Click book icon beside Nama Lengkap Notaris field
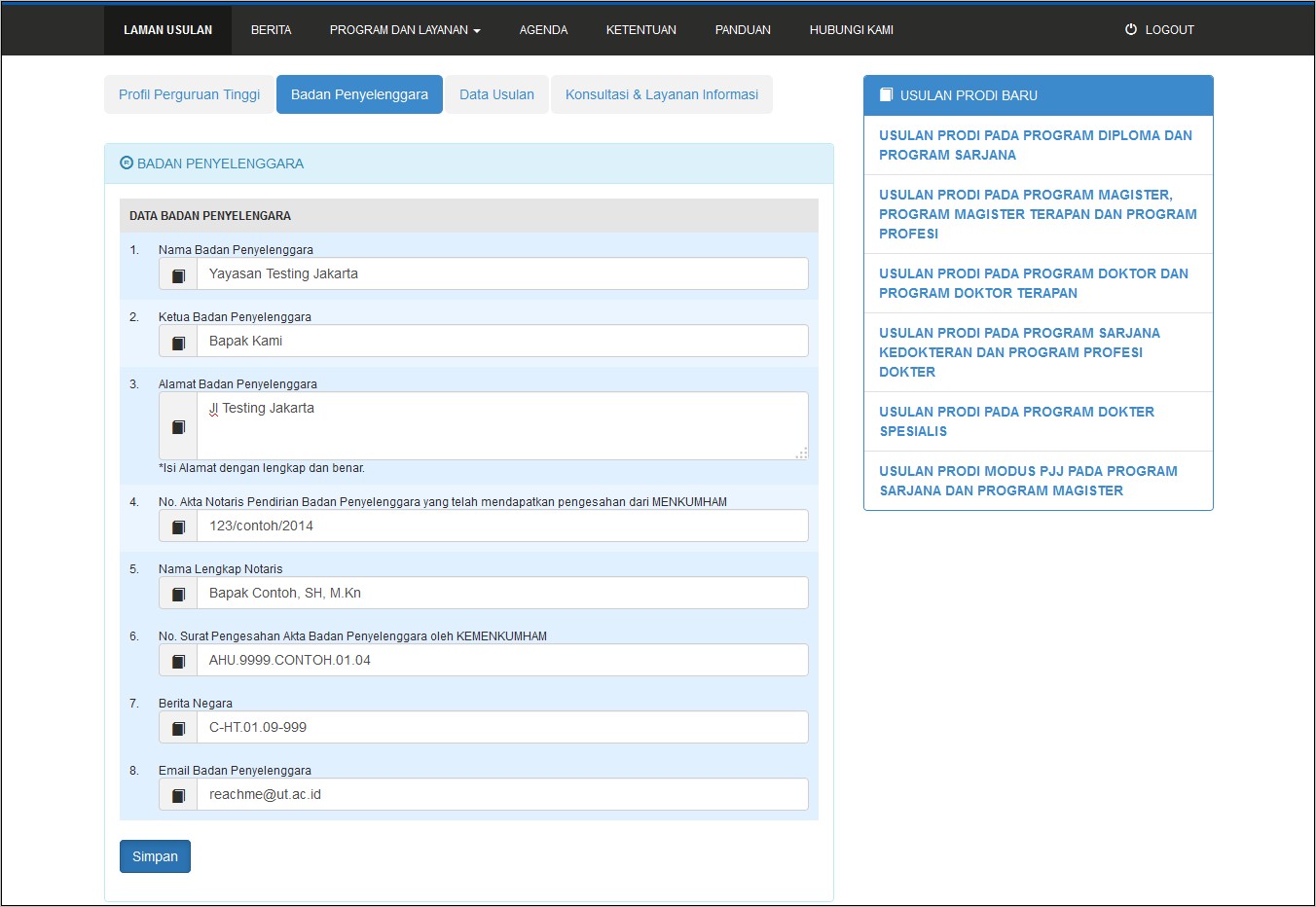Viewport: 1316px width, 907px height. click(178, 594)
